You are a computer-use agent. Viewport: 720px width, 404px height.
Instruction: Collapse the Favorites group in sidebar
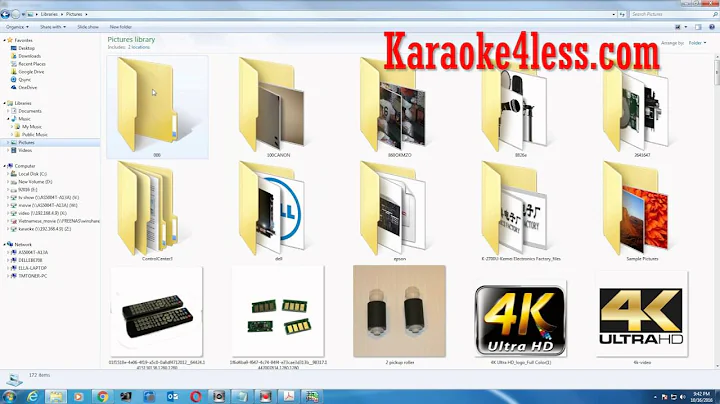[x=5, y=40]
